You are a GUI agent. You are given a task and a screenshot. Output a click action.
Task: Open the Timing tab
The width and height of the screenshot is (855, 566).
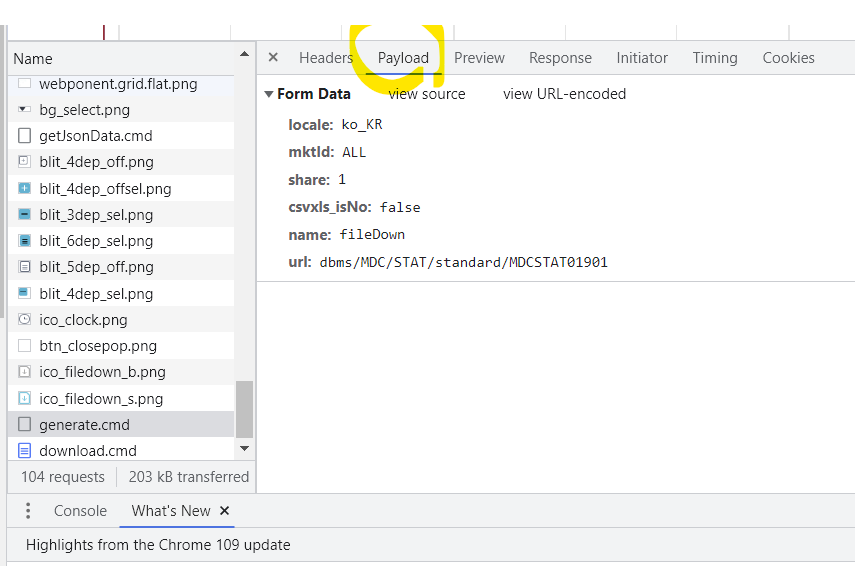[x=715, y=58]
